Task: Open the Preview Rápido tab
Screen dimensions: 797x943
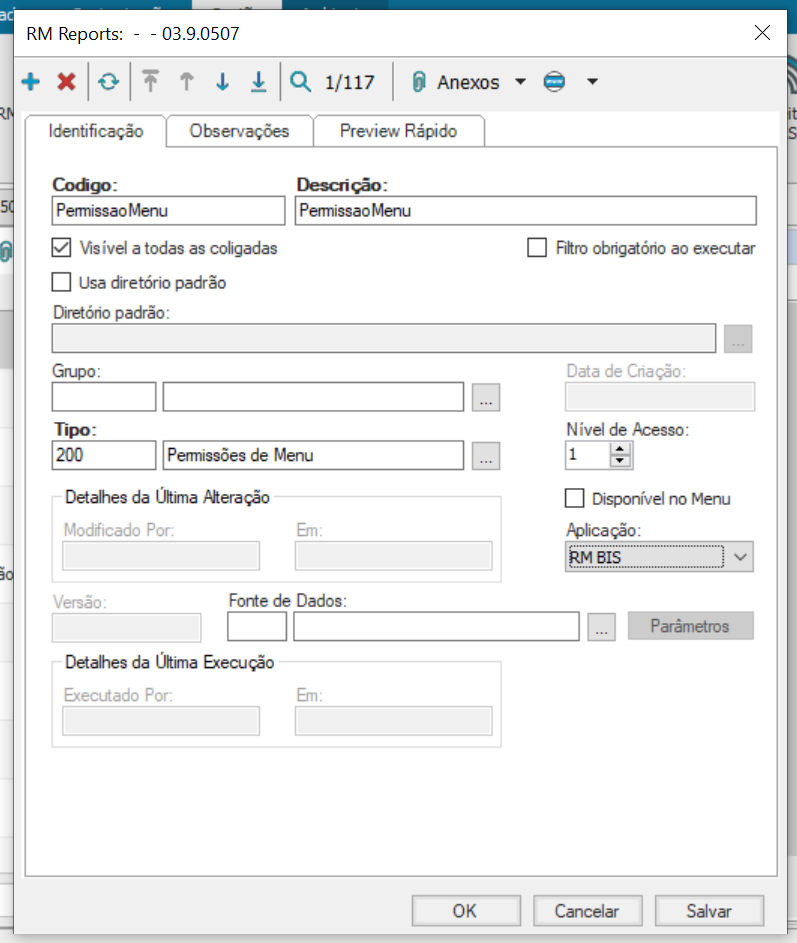Action: tap(398, 131)
